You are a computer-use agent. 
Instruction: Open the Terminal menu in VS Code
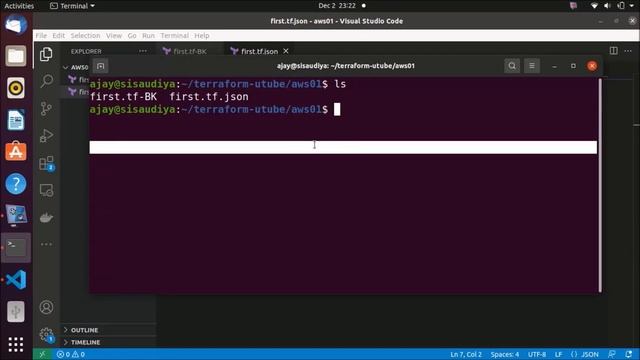174,36
